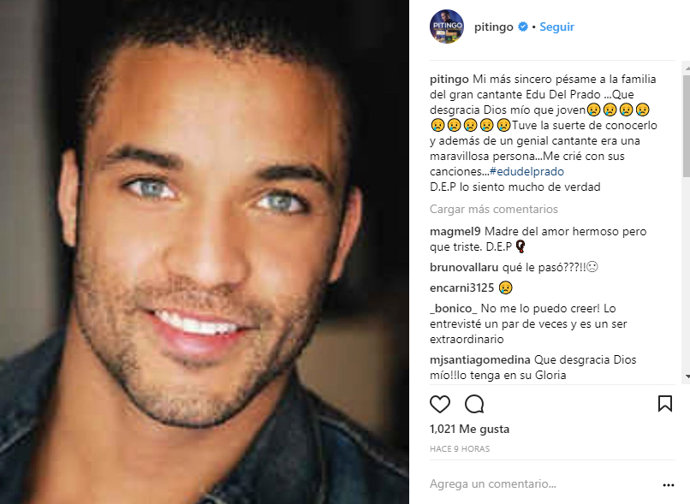Open the post permalink via HACE 9 HORAS
Image resolution: width=690 pixels, height=504 pixels.
point(459,449)
